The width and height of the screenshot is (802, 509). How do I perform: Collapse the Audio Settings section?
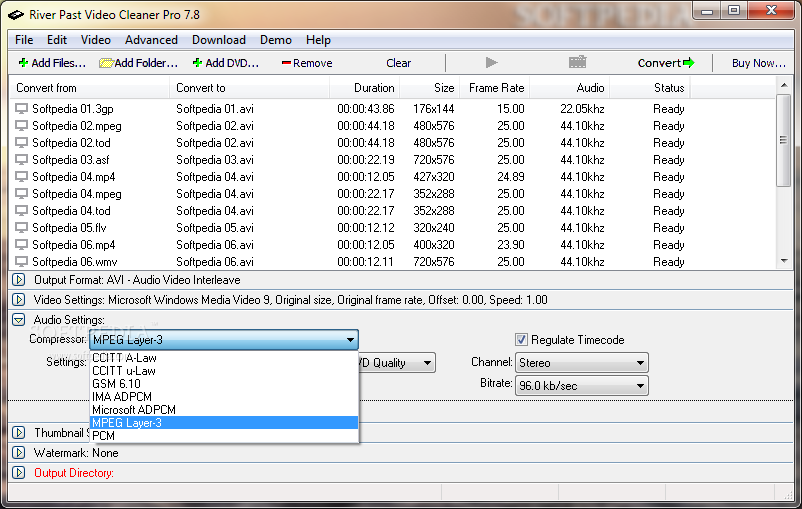(18, 320)
